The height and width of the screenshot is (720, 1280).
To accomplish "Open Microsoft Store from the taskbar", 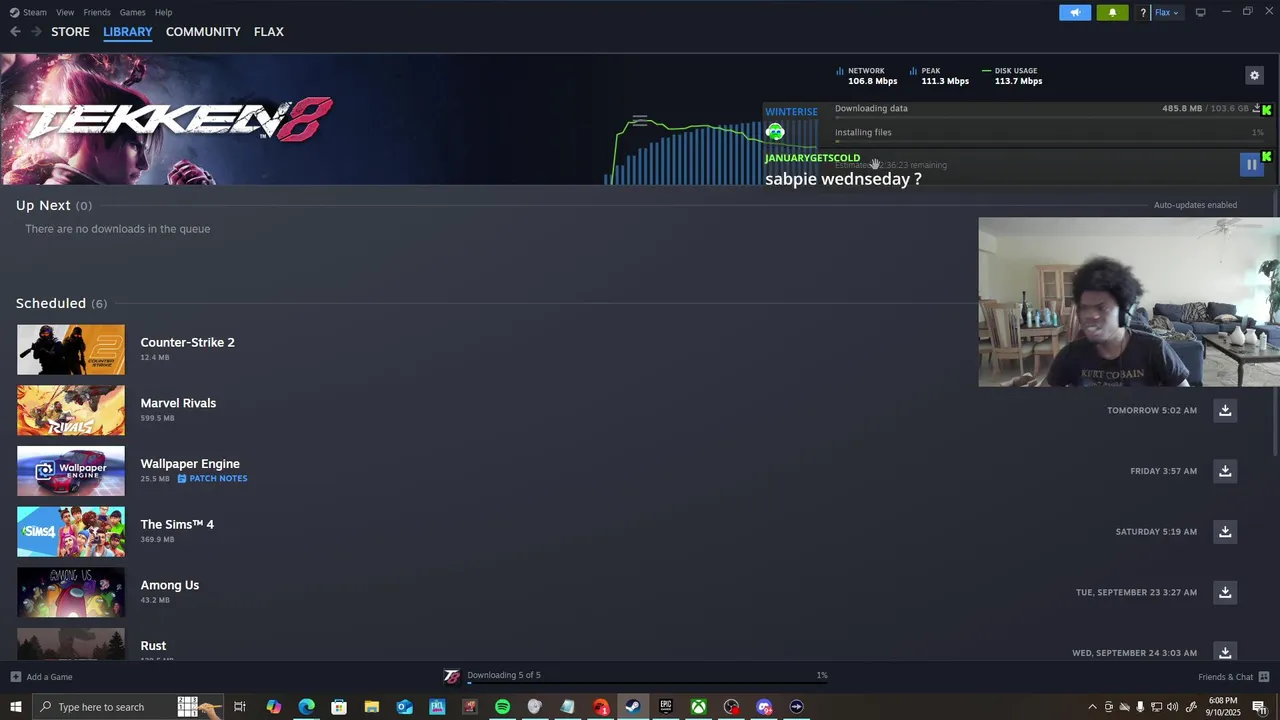I will click(x=339, y=707).
